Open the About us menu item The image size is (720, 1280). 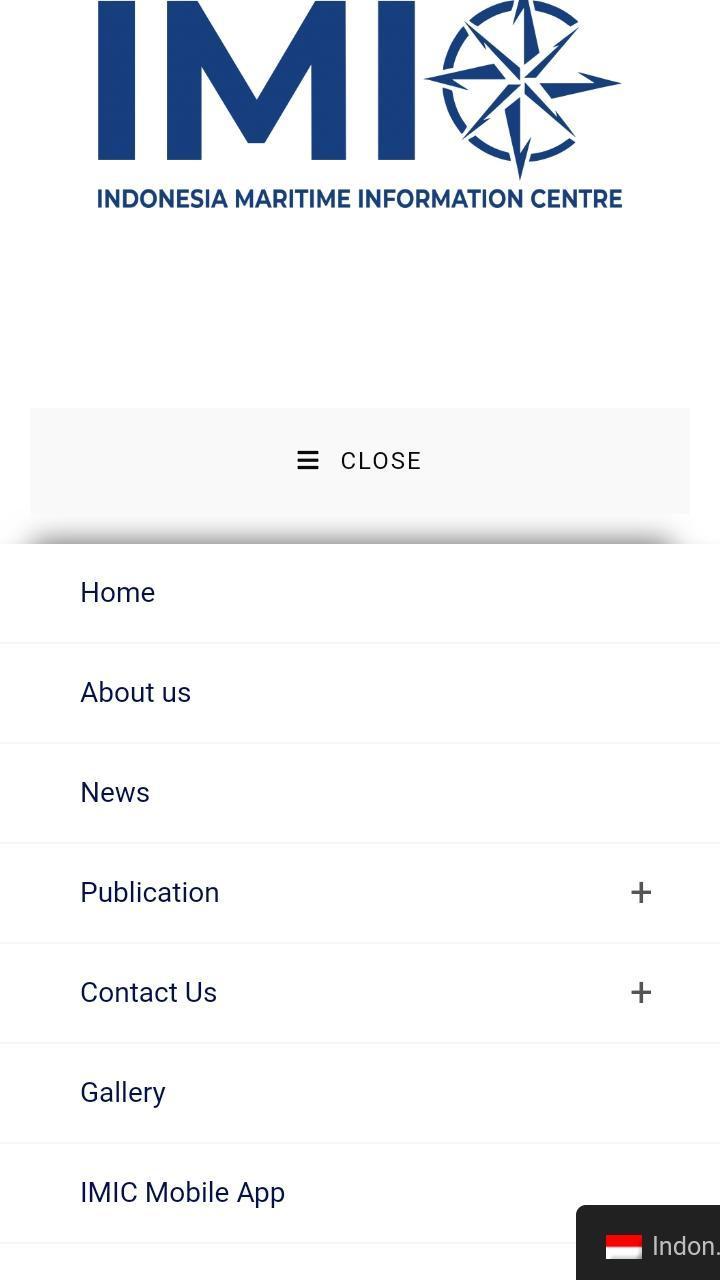tap(136, 692)
